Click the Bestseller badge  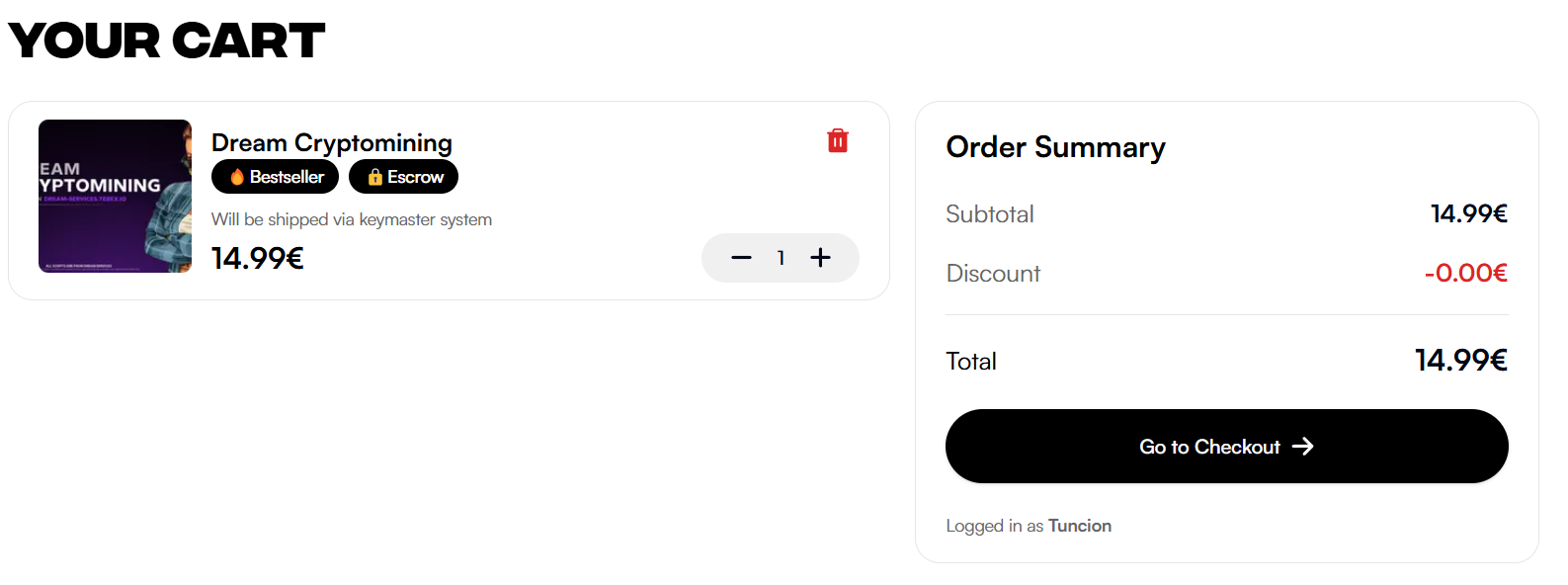pyautogui.click(x=275, y=177)
